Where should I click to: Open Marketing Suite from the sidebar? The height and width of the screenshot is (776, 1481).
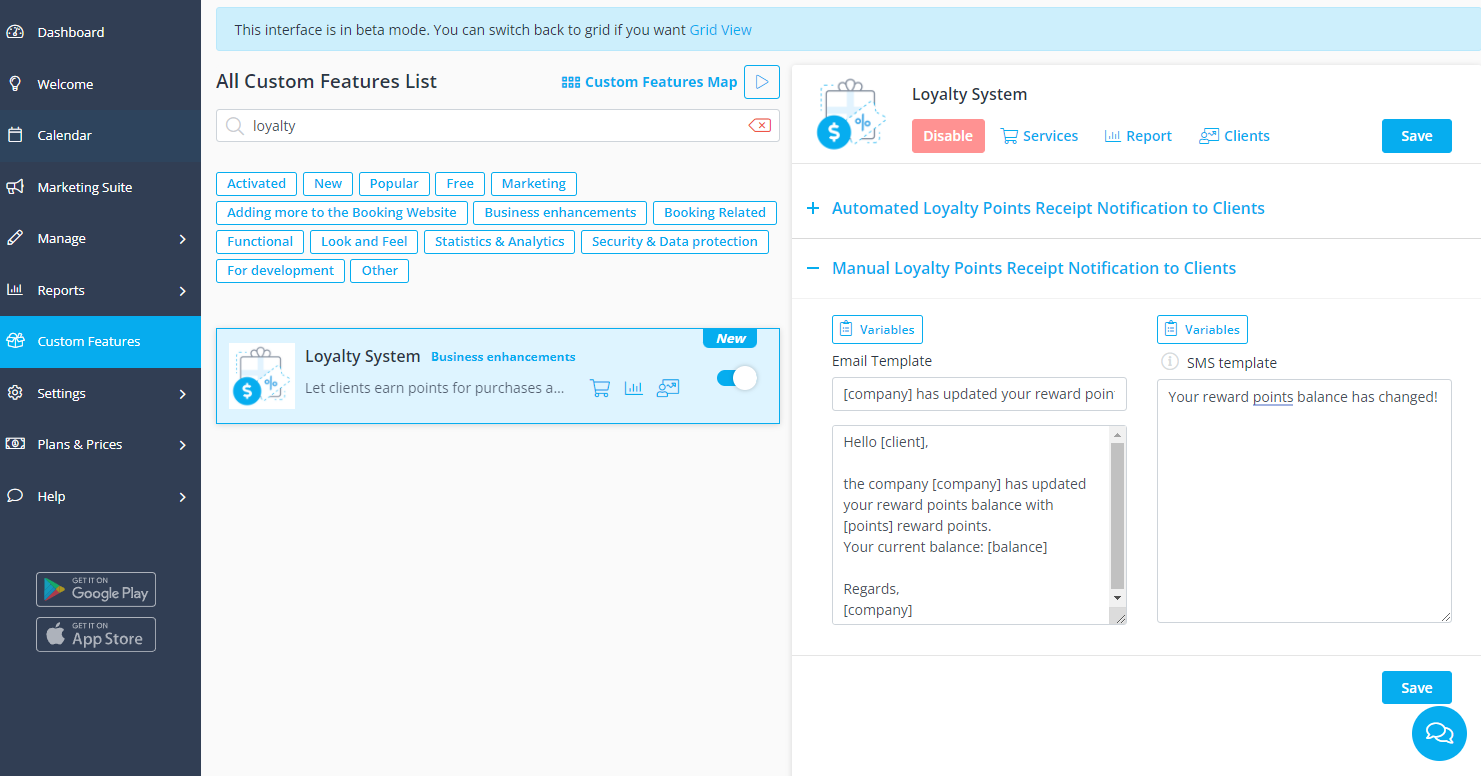pos(84,187)
